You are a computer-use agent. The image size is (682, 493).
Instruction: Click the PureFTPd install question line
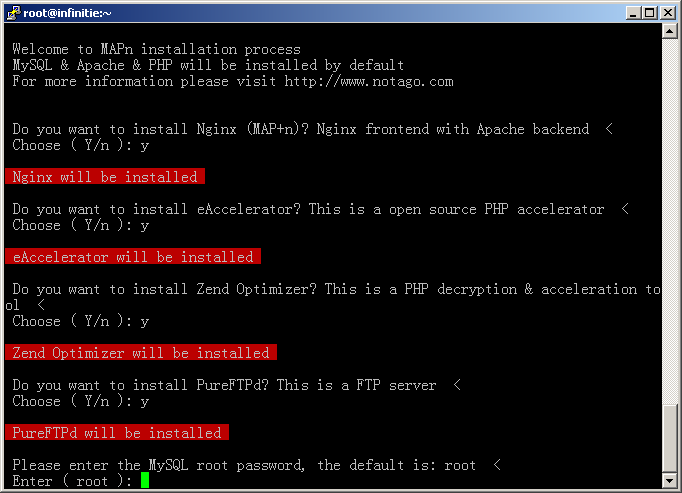(237, 385)
